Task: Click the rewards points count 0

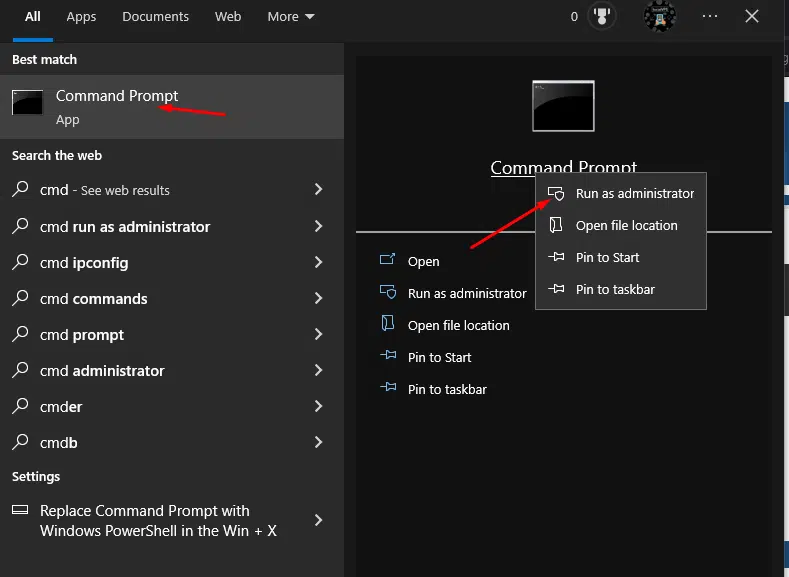Action: point(574,17)
